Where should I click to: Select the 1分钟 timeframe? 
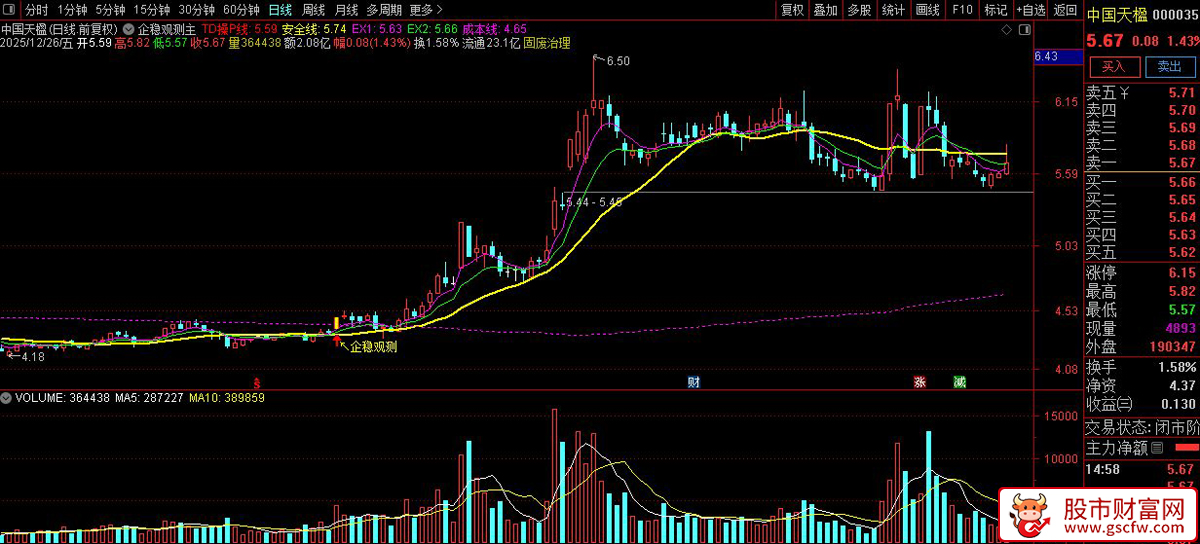73,10
